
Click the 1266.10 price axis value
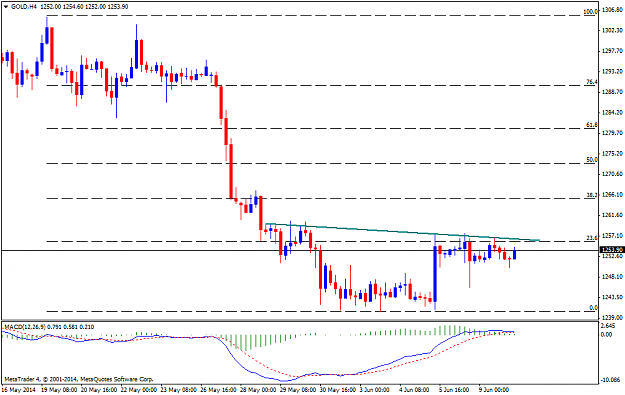tap(612, 195)
